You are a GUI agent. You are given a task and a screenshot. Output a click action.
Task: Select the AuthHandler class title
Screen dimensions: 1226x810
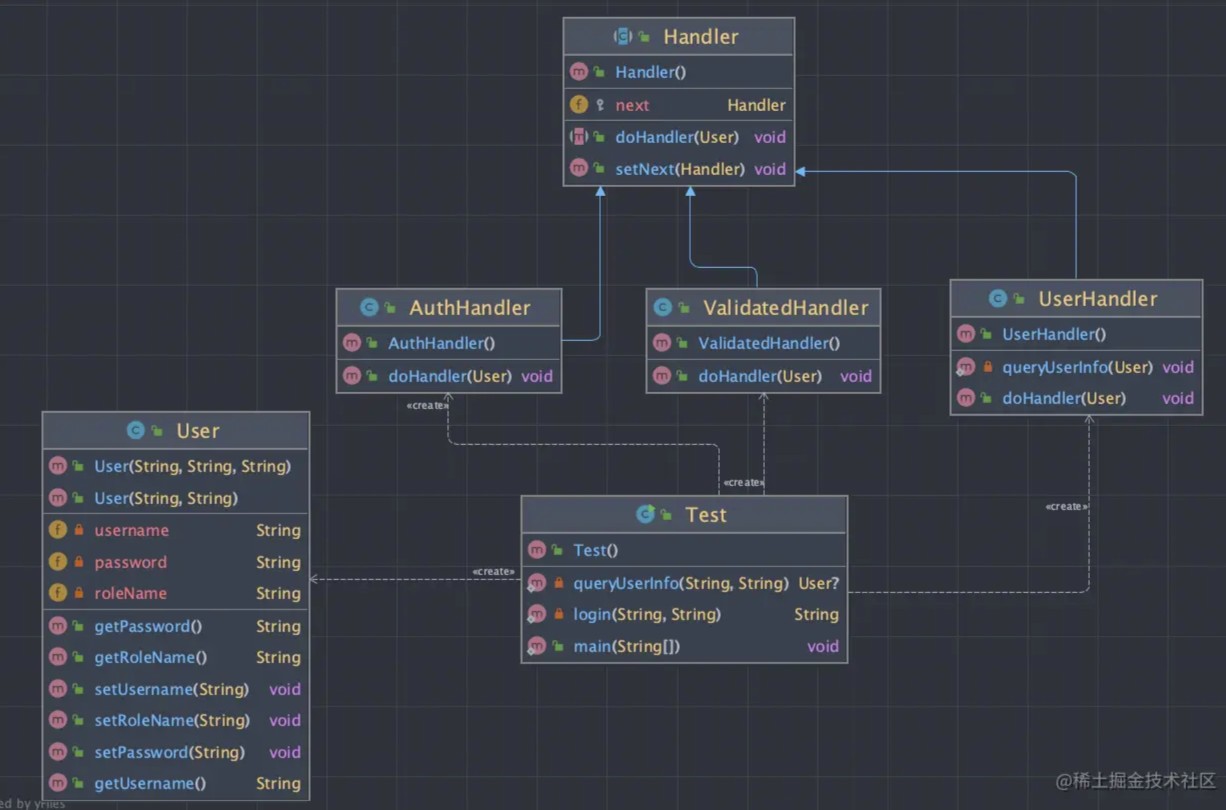(x=470, y=308)
